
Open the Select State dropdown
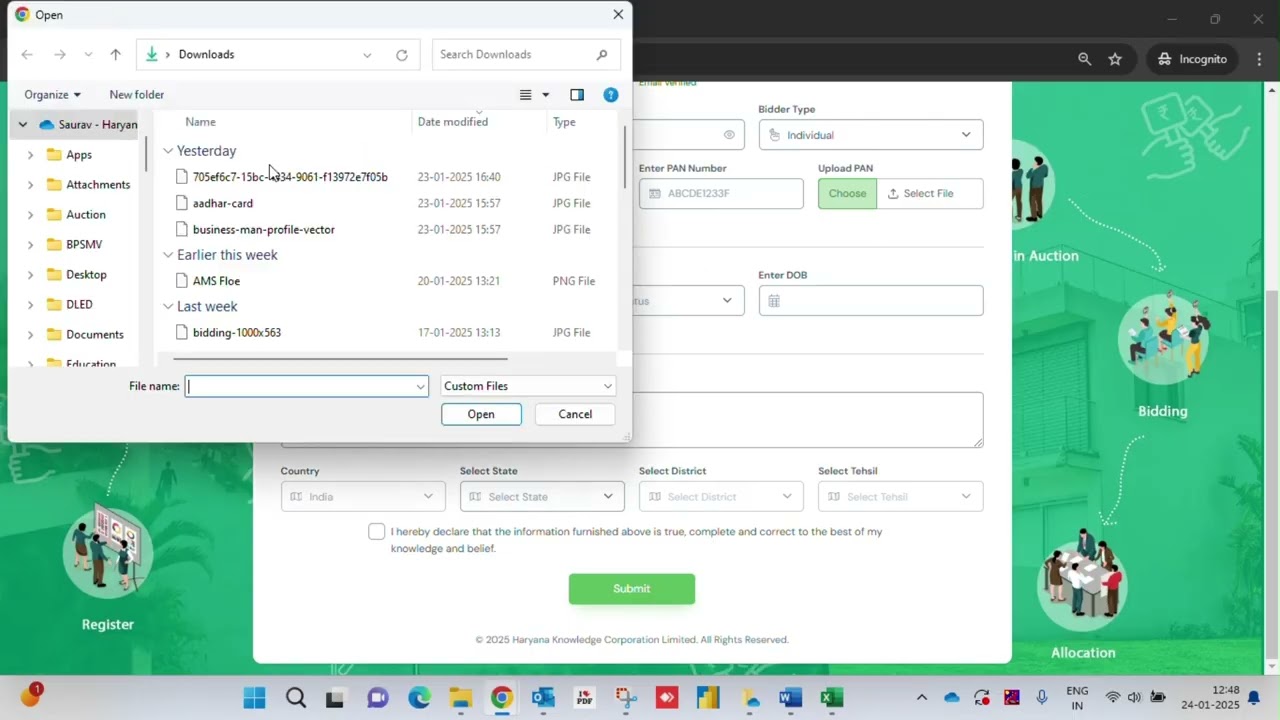pos(542,497)
